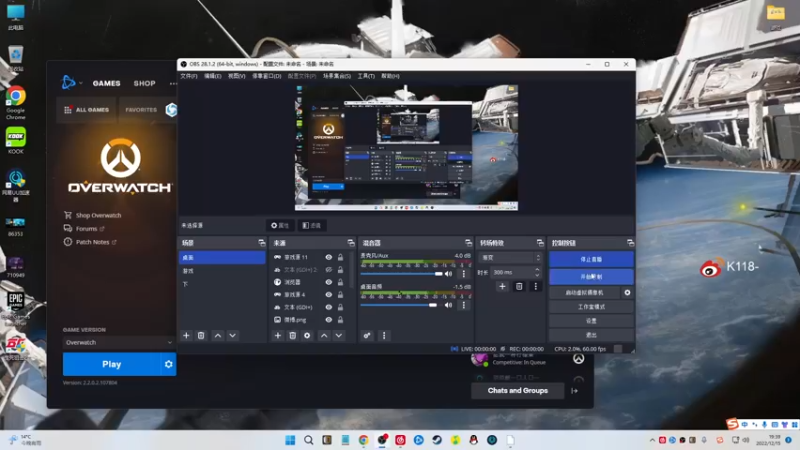Open transition properties three-dot menu

536,287
